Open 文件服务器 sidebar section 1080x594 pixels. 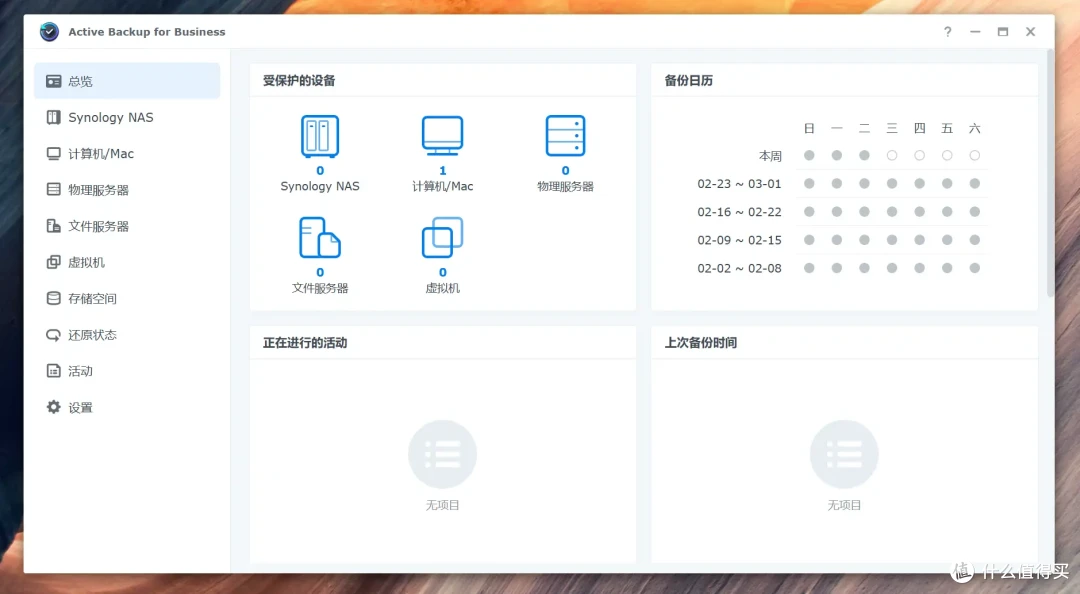click(127, 226)
